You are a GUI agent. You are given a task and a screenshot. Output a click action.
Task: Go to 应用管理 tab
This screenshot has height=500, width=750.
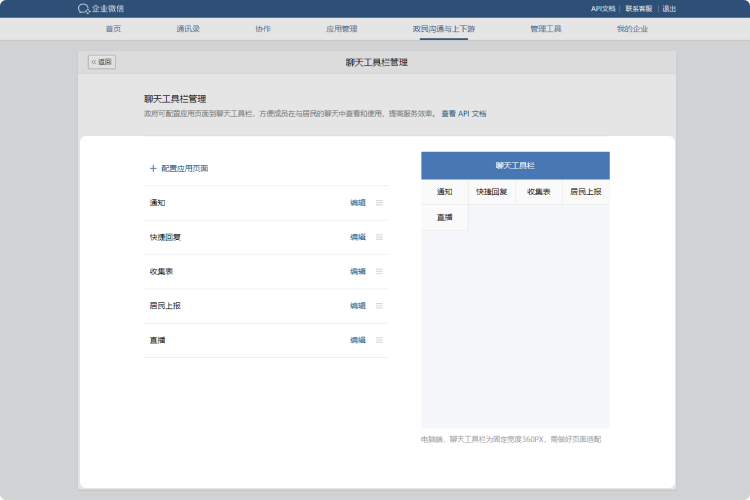[x=342, y=29]
